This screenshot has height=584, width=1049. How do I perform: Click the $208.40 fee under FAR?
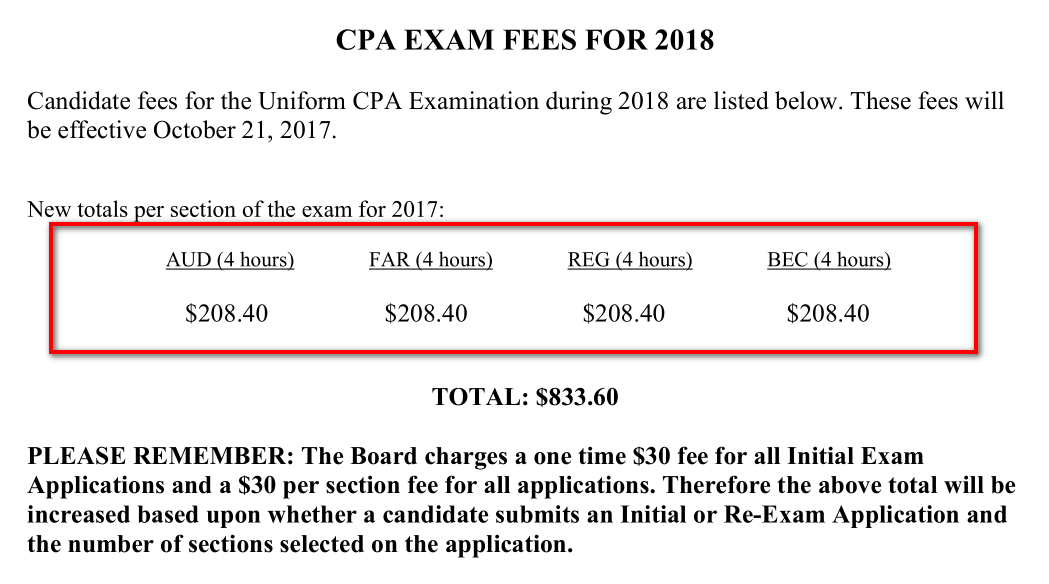(425, 313)
